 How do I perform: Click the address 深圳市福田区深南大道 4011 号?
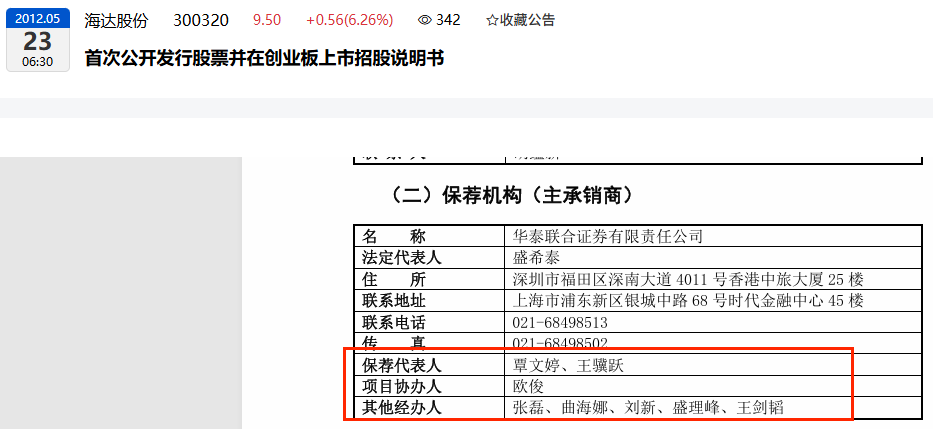point(621,279)
